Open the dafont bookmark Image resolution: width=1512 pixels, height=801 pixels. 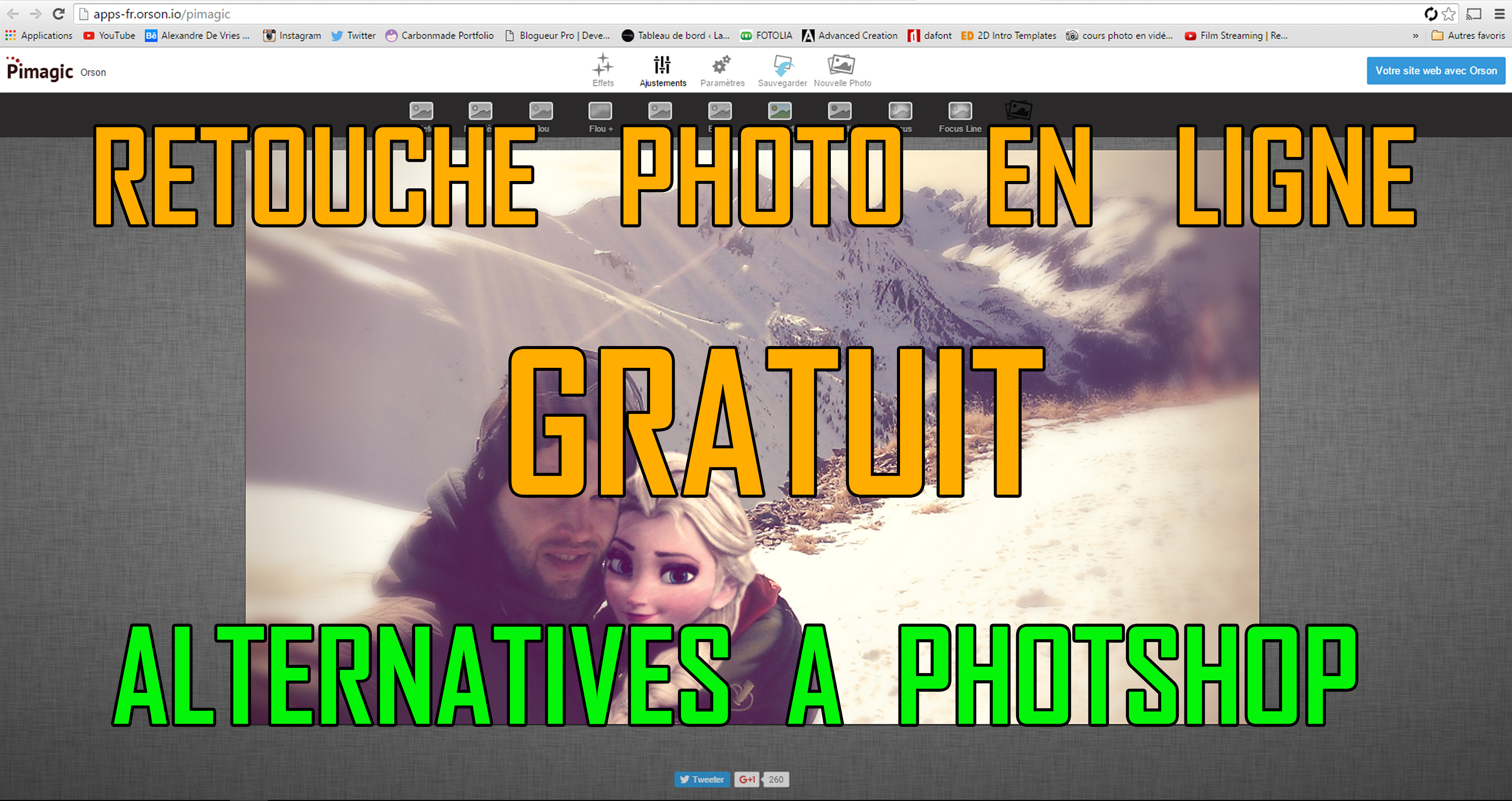tap(930, 35)
